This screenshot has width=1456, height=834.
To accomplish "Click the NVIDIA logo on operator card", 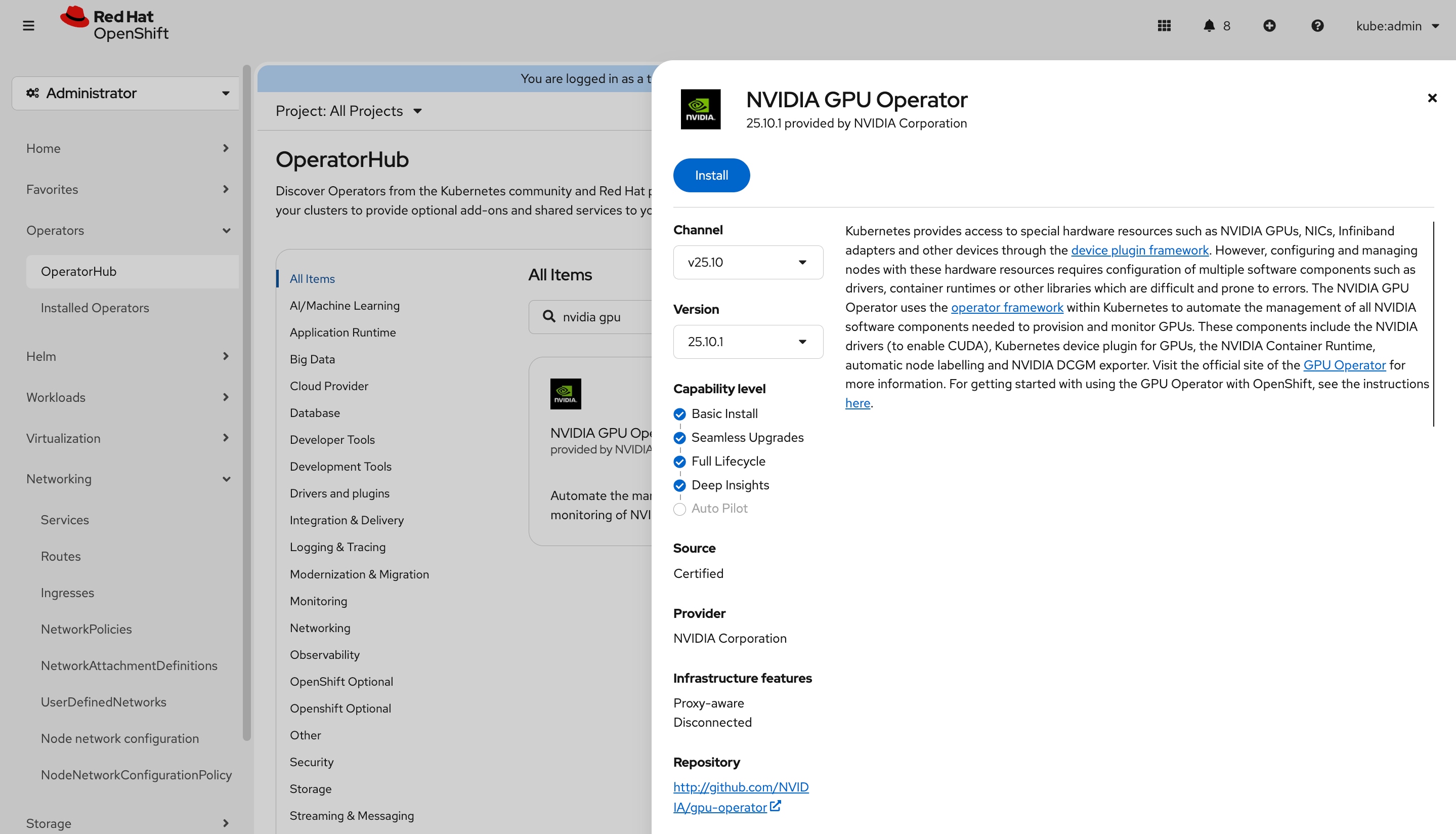I will click(x=565, y=394).
